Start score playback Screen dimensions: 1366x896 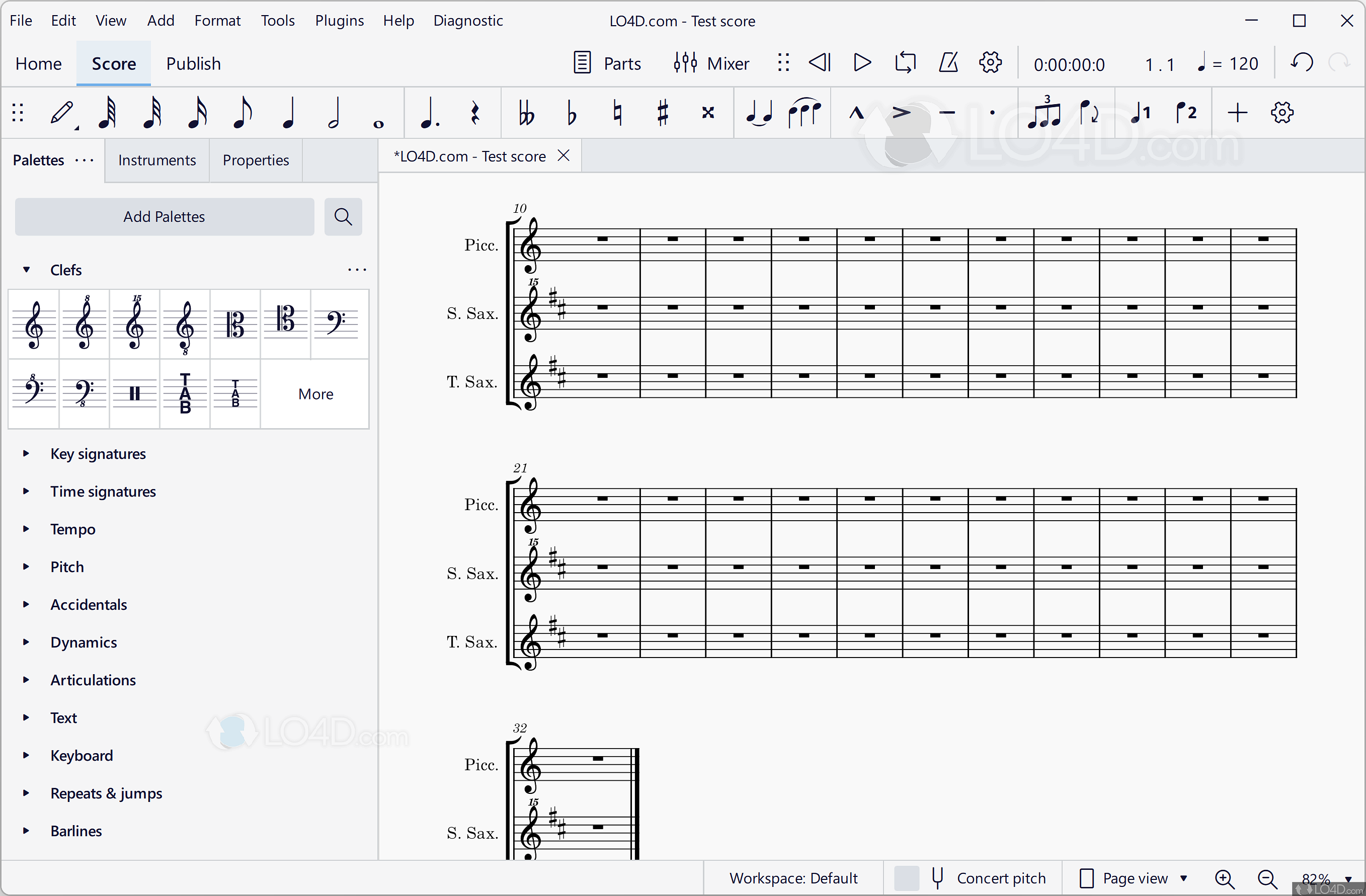(861, 63)
